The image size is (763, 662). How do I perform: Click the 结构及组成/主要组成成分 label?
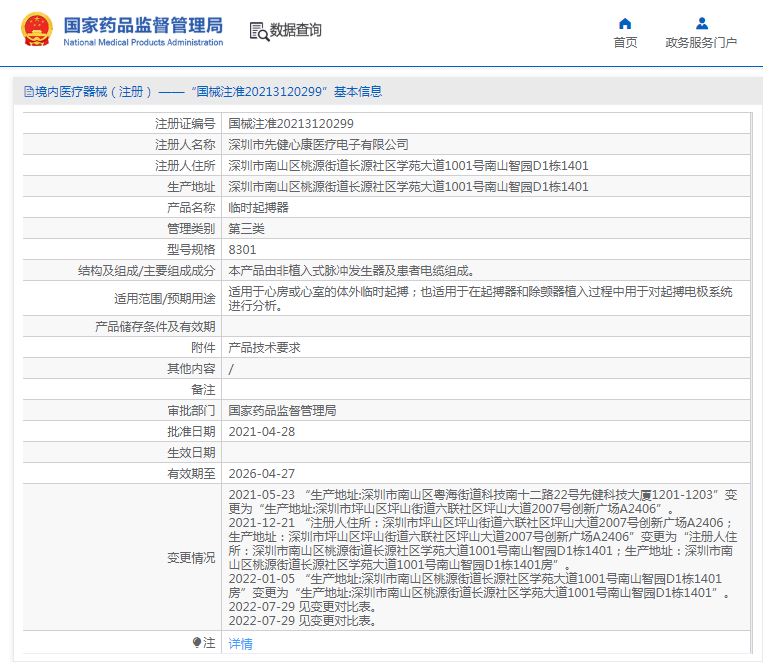pos(146,270)
